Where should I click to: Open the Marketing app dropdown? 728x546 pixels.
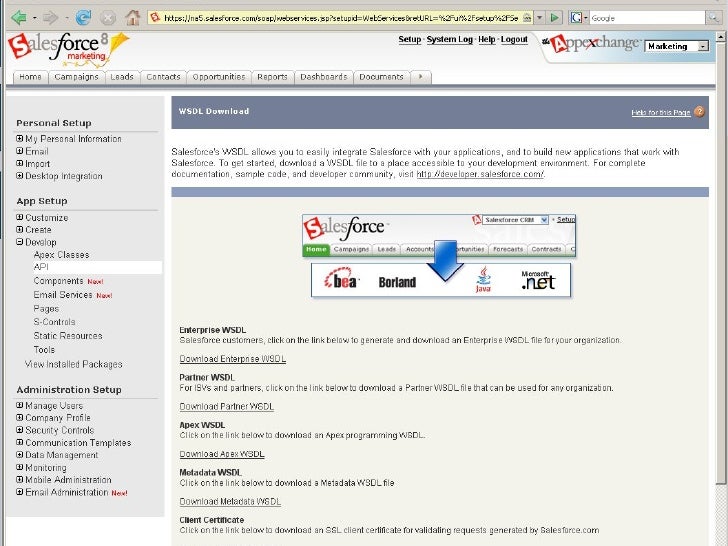(x=677, y=46)
